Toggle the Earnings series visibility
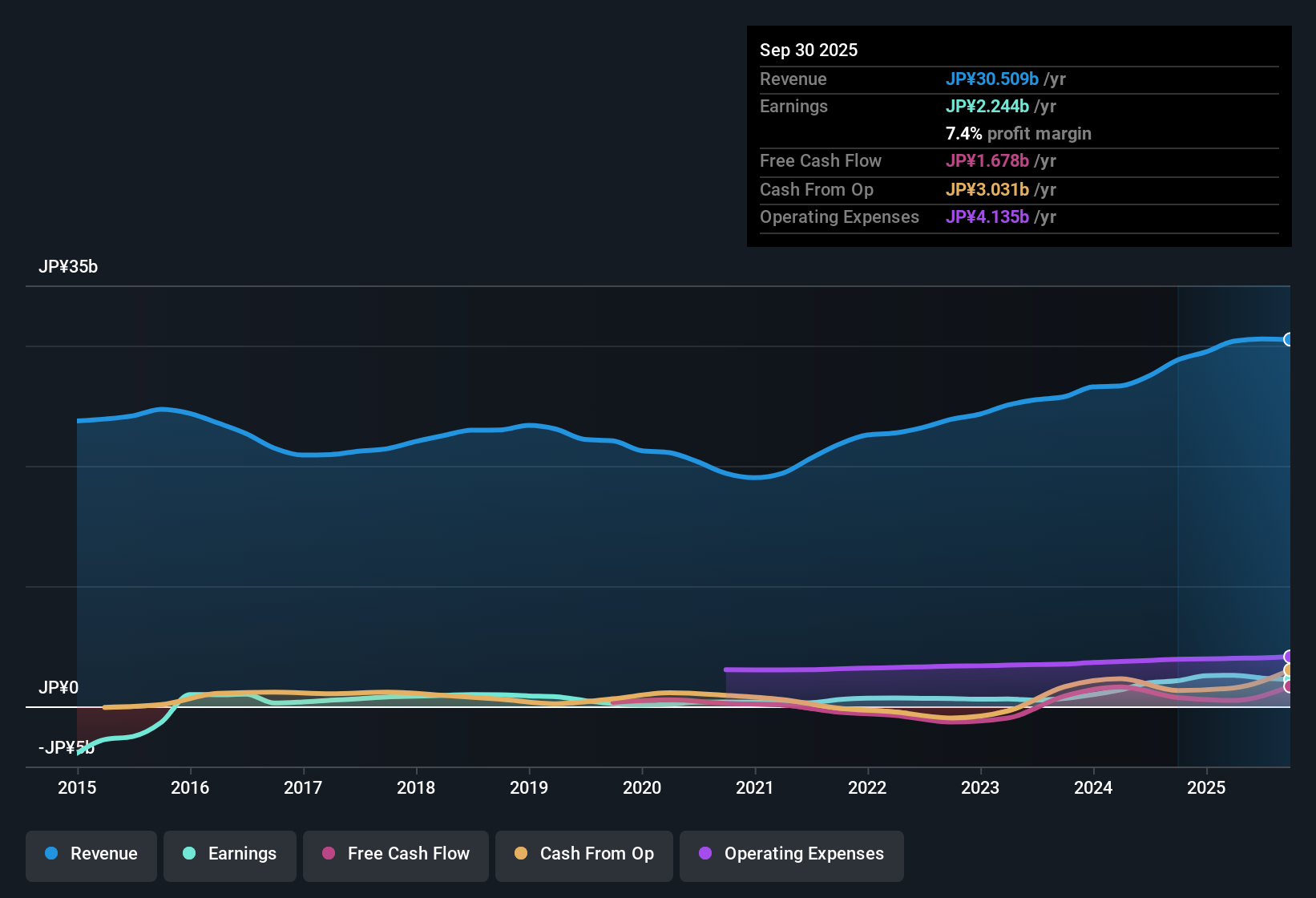The image size is (1316, 898). coord(229,854)
